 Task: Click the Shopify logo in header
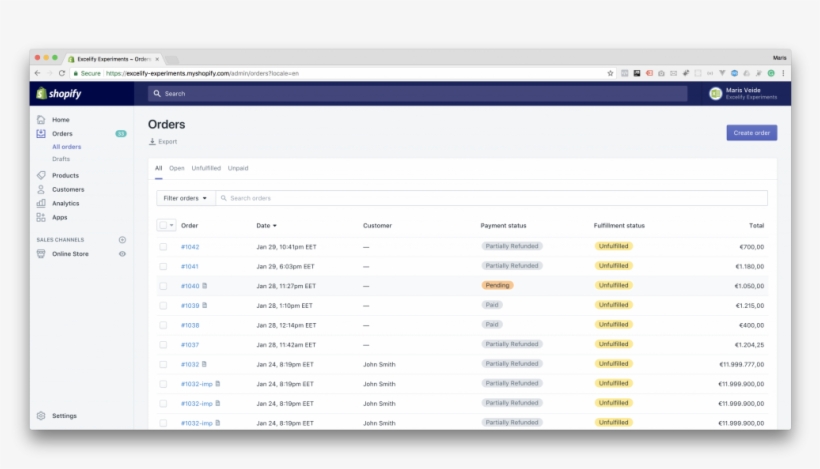[59, 93]
